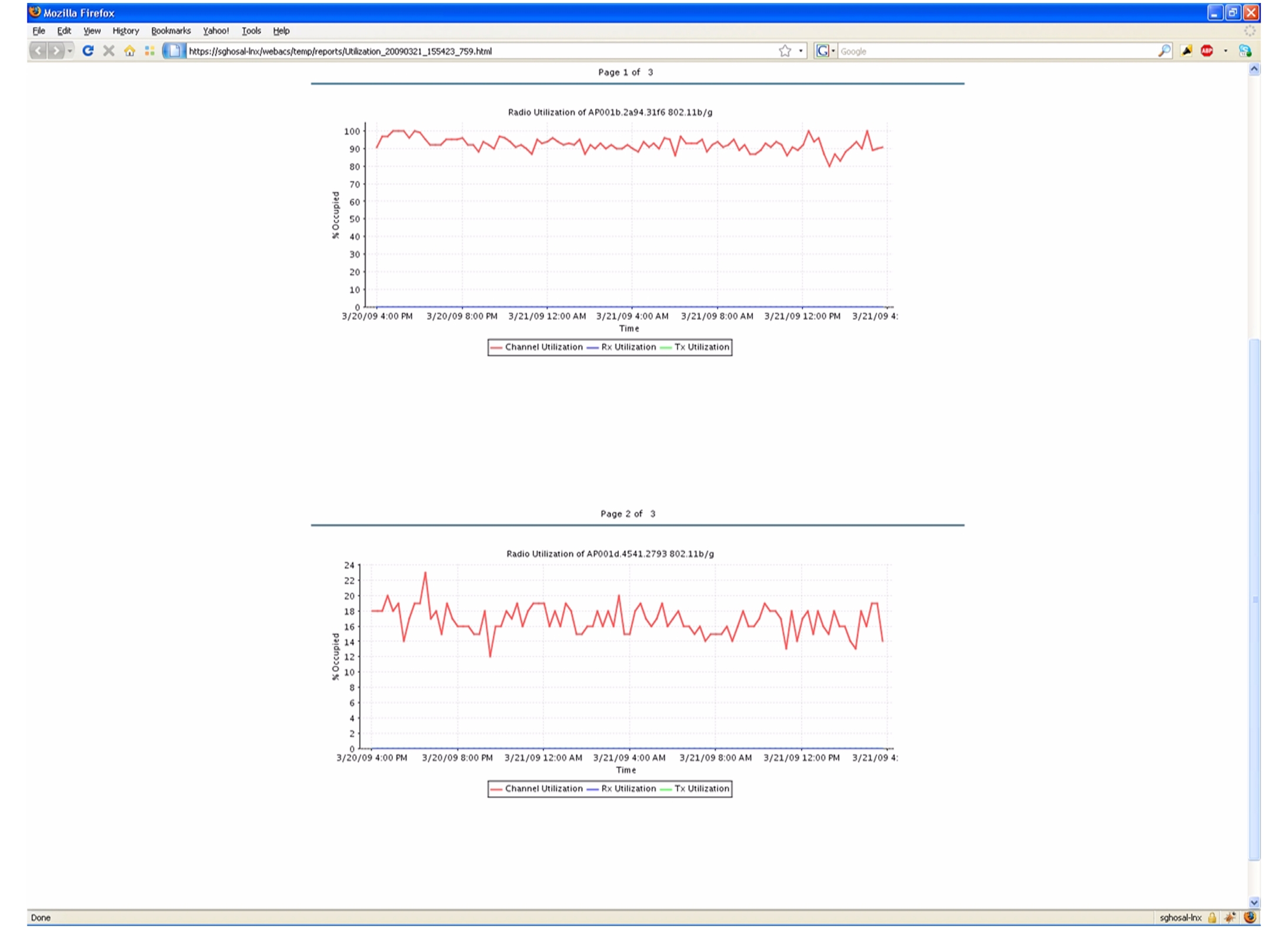Image resolution: width=1288 pixels, height=929 pixels.
Task: Minimize the Firefox window
Action: (1214, 12)
